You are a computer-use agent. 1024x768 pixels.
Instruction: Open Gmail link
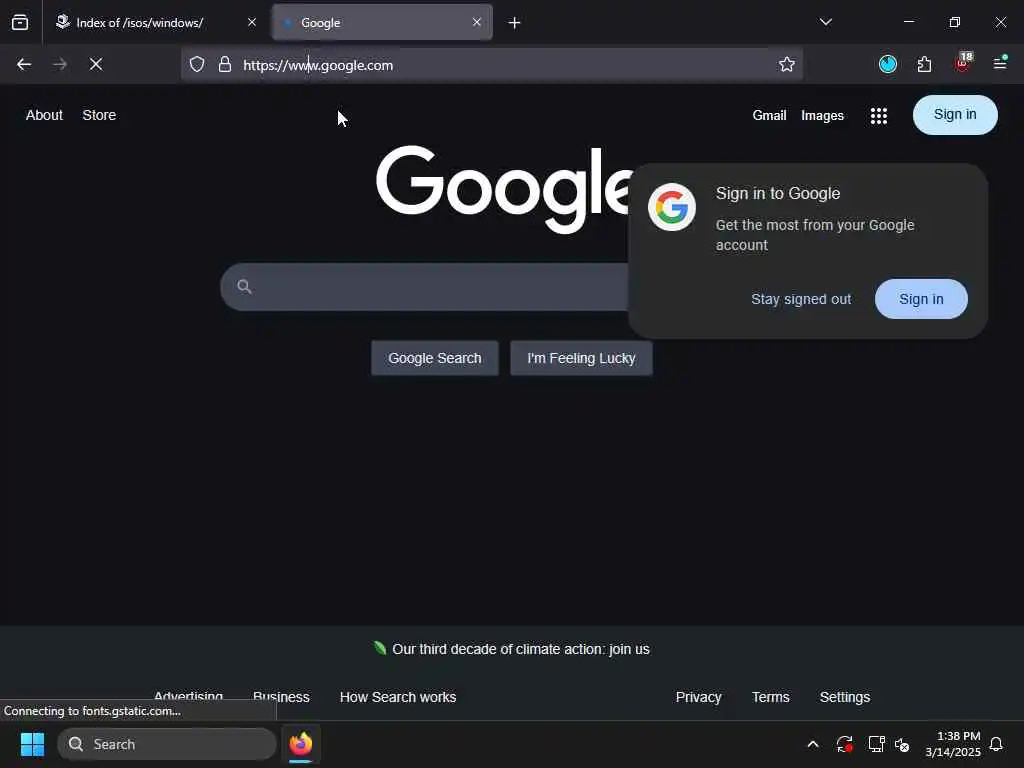pyautogui.click(x=769, y=116)
